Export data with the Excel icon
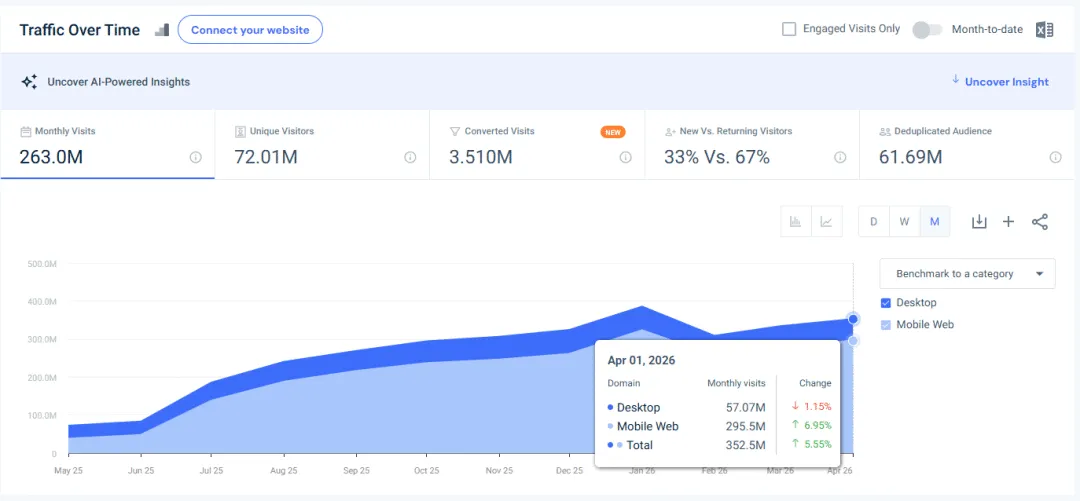This screenshot has height=501, width=1080. point(1044,30)
